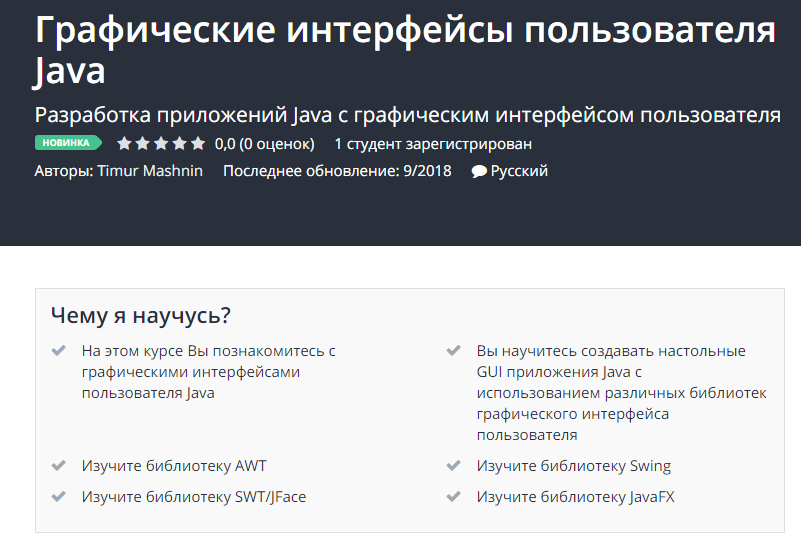801x552 pixels.
Task: Click the green НОВИНКА badge
Action: click(70, 143)
